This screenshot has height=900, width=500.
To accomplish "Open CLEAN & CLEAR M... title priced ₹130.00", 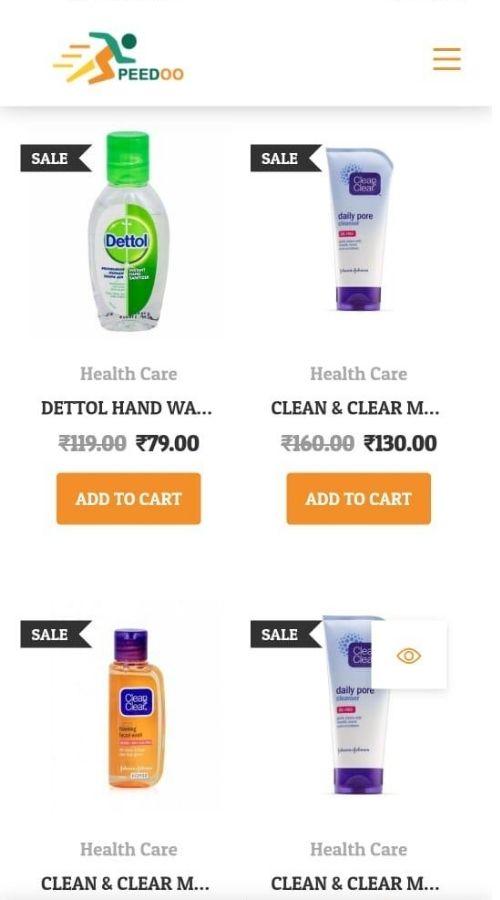I will coord(355,408).
